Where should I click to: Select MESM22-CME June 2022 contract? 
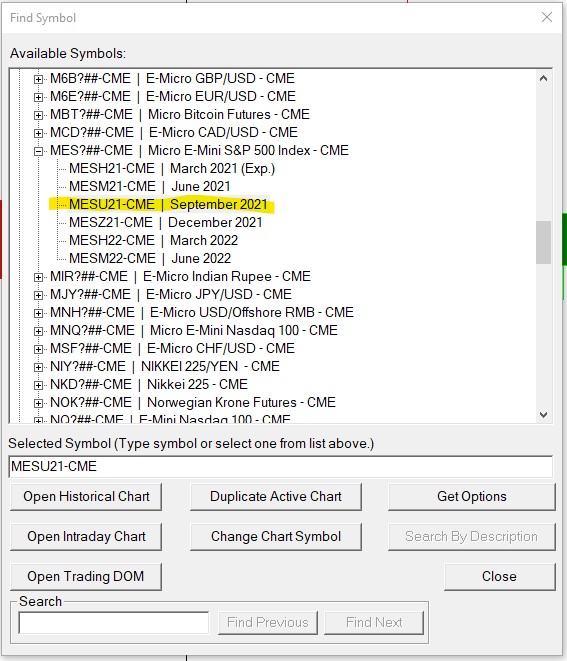[150, 258]
